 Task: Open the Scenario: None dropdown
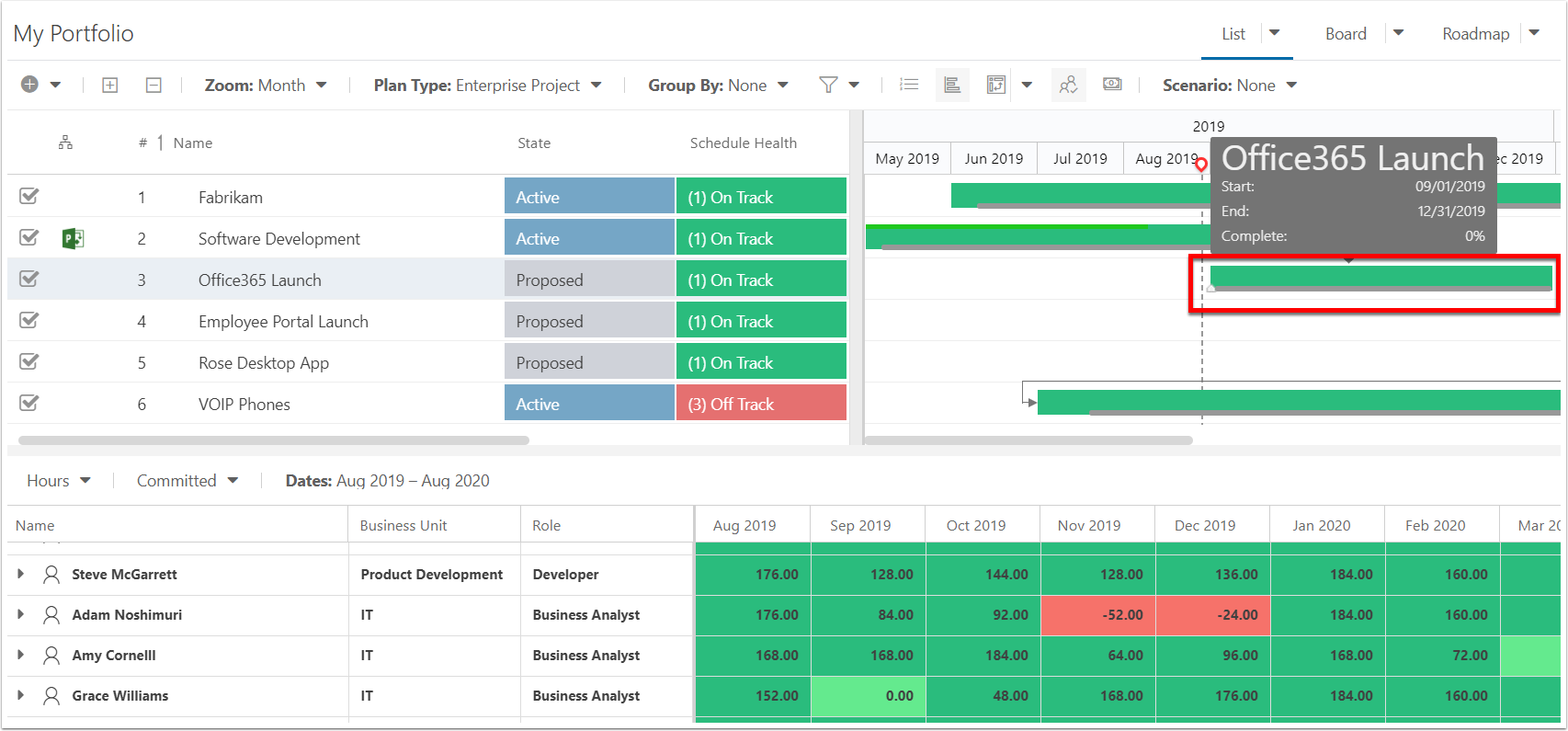[x=1230, y=86]
